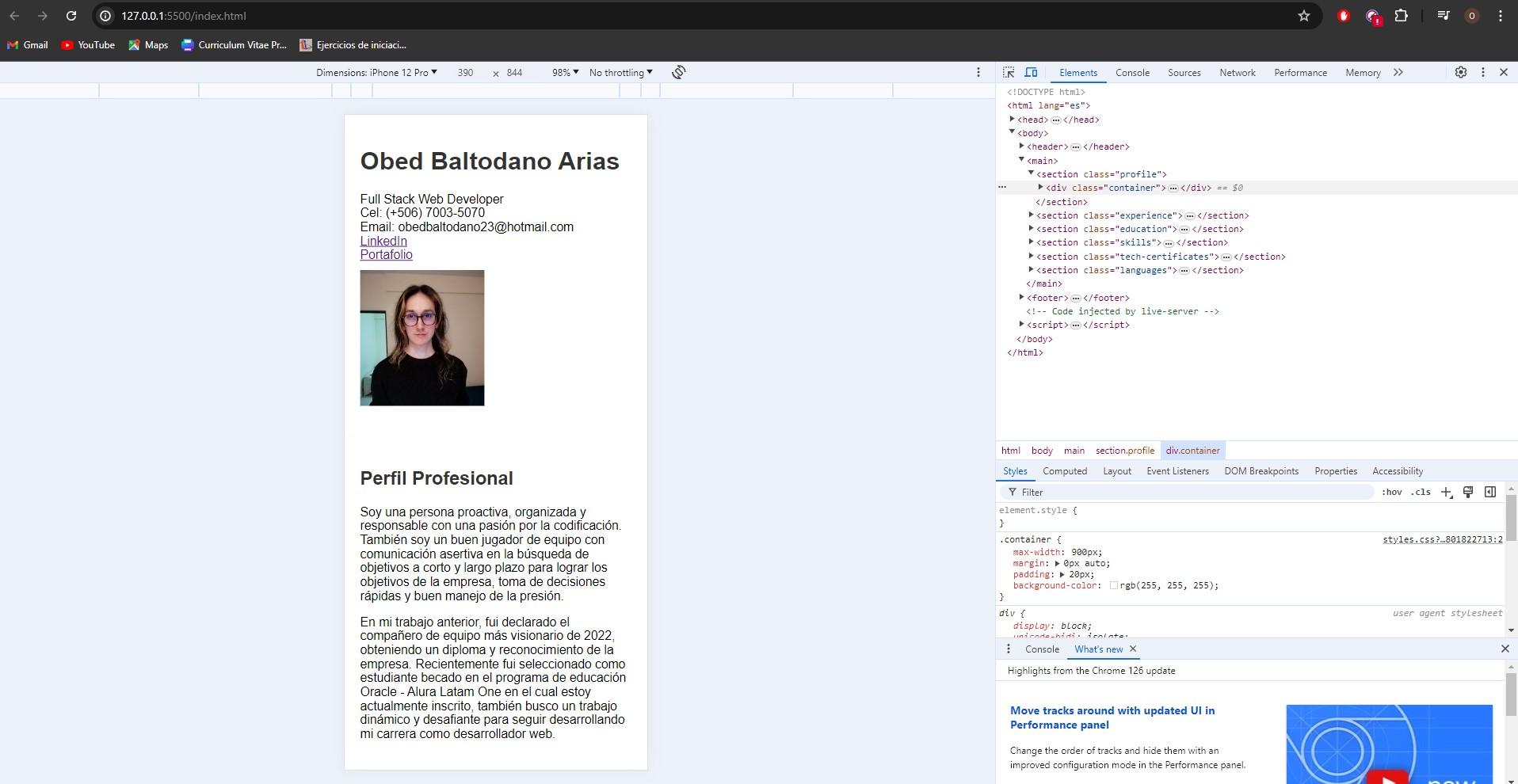
Task: Switch to the Performance tab
Action: click(1300, 72)
